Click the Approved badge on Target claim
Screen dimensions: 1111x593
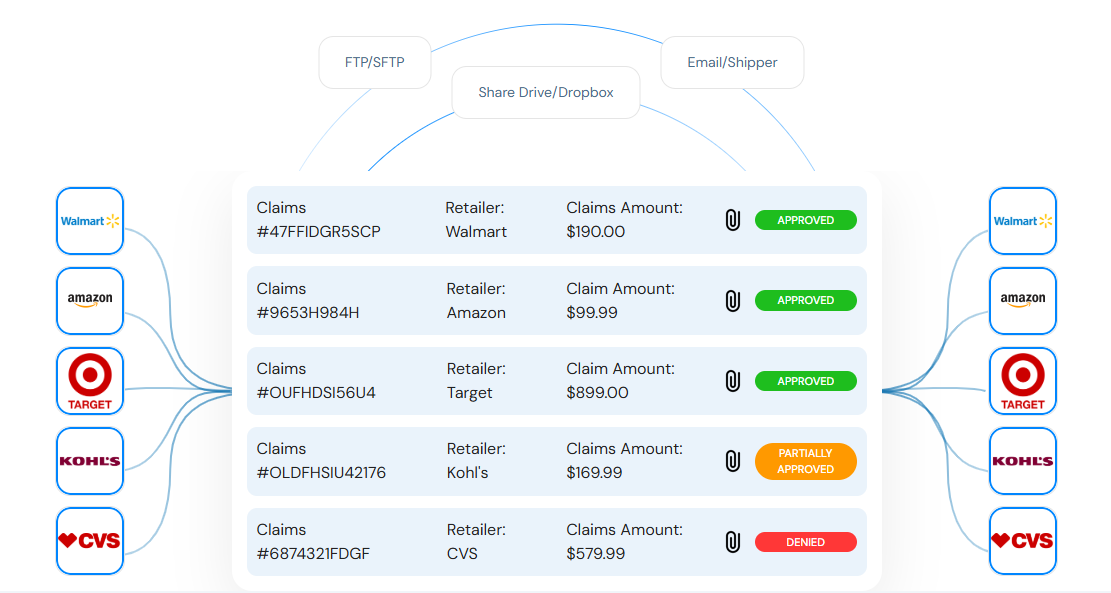[805, 381]
